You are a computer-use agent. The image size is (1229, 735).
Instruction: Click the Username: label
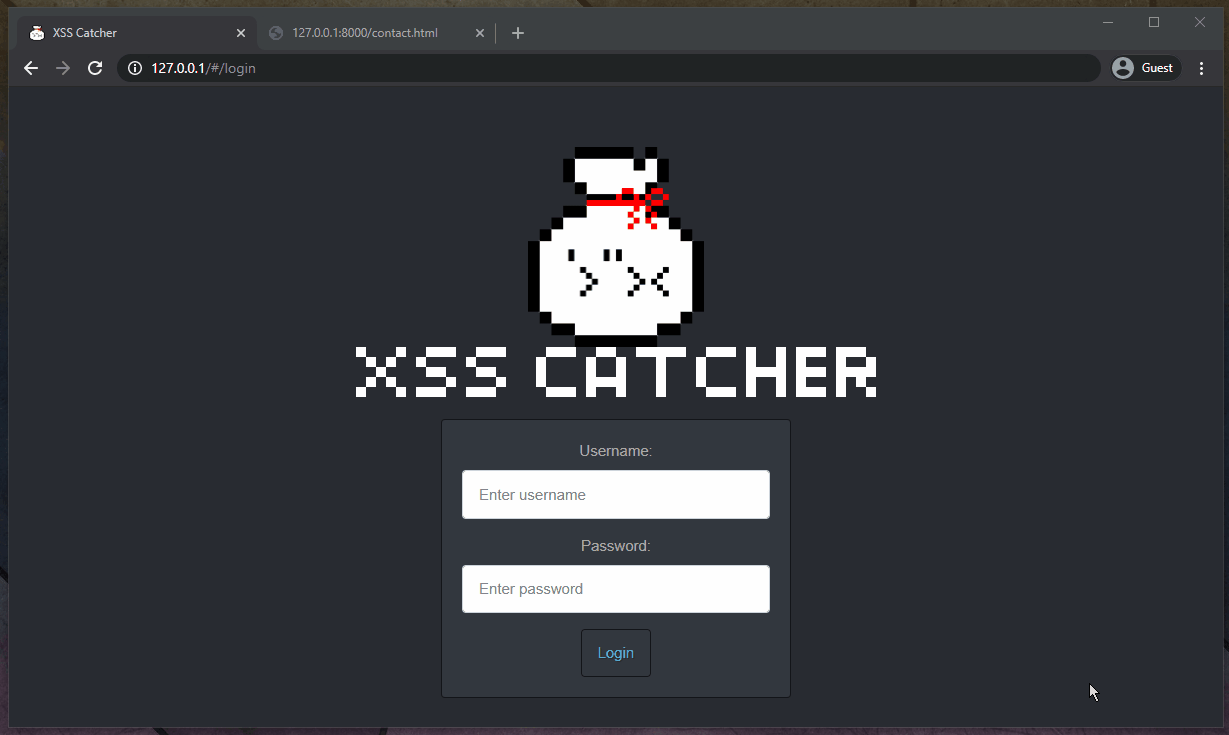click(616, 451)
